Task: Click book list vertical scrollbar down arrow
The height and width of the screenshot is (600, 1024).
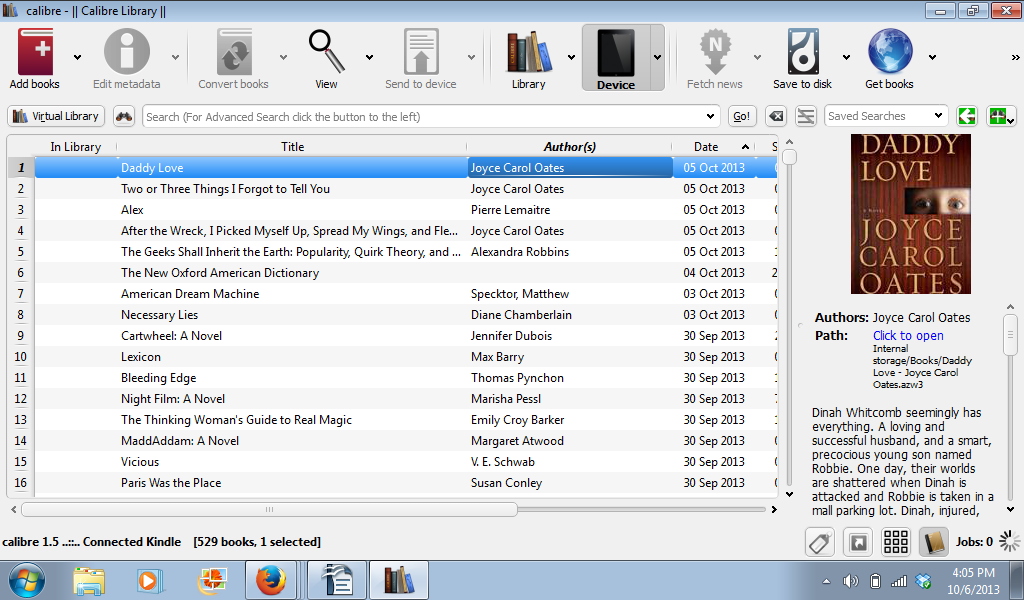Action: click(789, 494)
